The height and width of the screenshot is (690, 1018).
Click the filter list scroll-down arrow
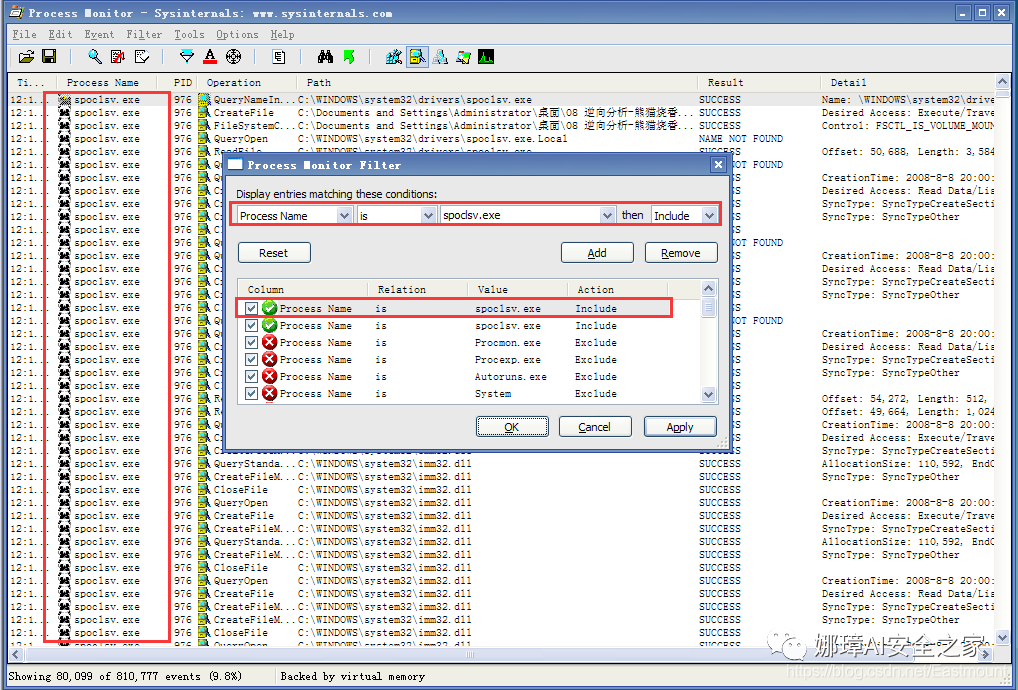tap(708, 394)
